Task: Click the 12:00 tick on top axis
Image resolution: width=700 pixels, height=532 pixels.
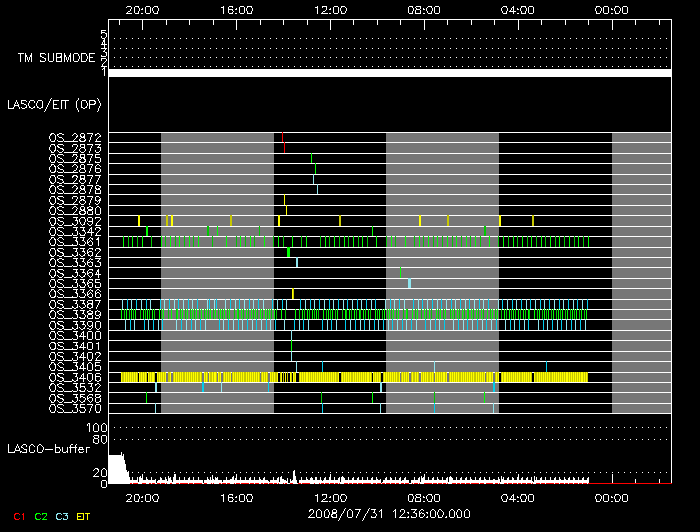Action: click(x=330, y=10)
